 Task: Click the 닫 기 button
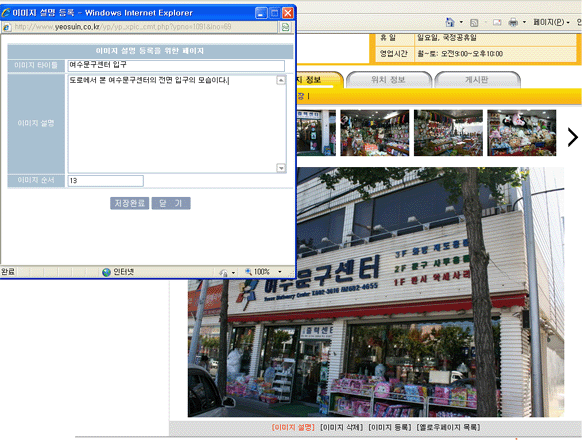point(171,203)
